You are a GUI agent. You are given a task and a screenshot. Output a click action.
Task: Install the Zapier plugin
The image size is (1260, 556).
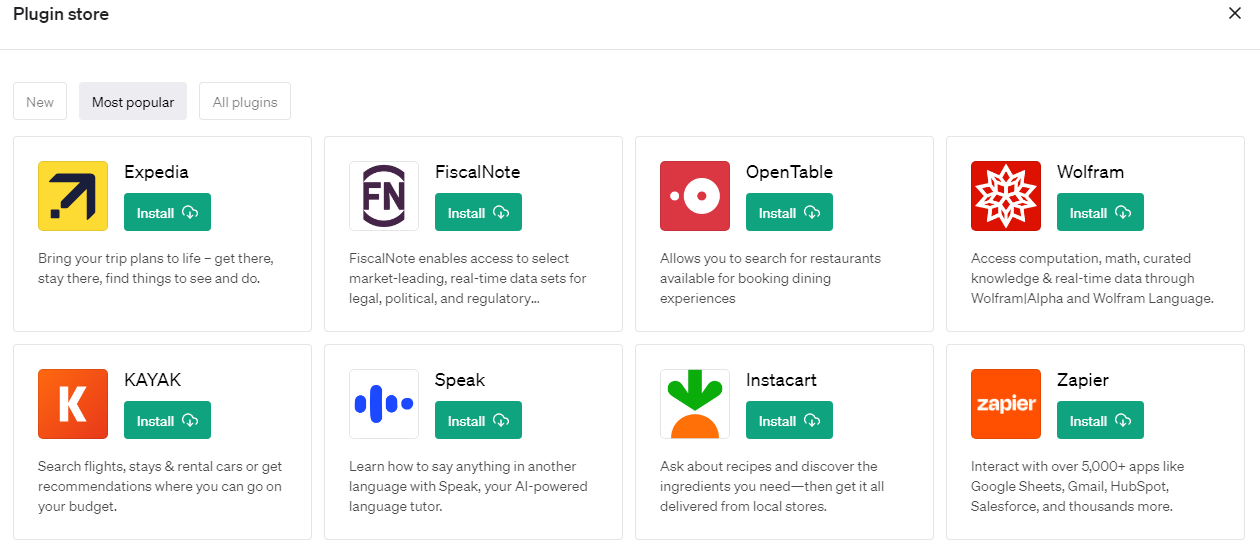(x=1100, y=420)
